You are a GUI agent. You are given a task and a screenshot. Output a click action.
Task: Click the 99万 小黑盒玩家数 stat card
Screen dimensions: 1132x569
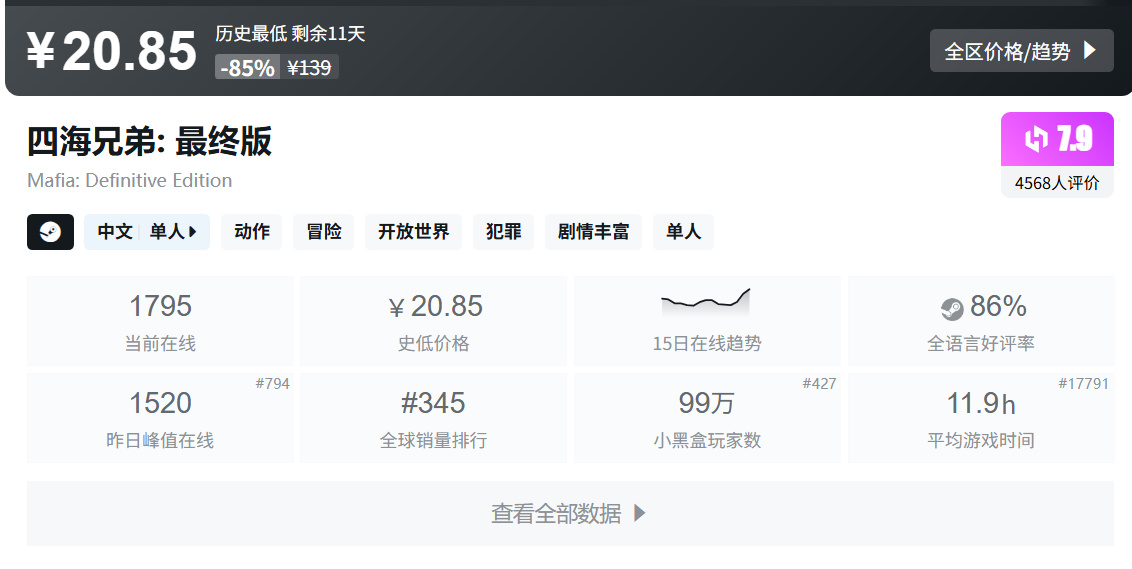click(x=707, y=417)
